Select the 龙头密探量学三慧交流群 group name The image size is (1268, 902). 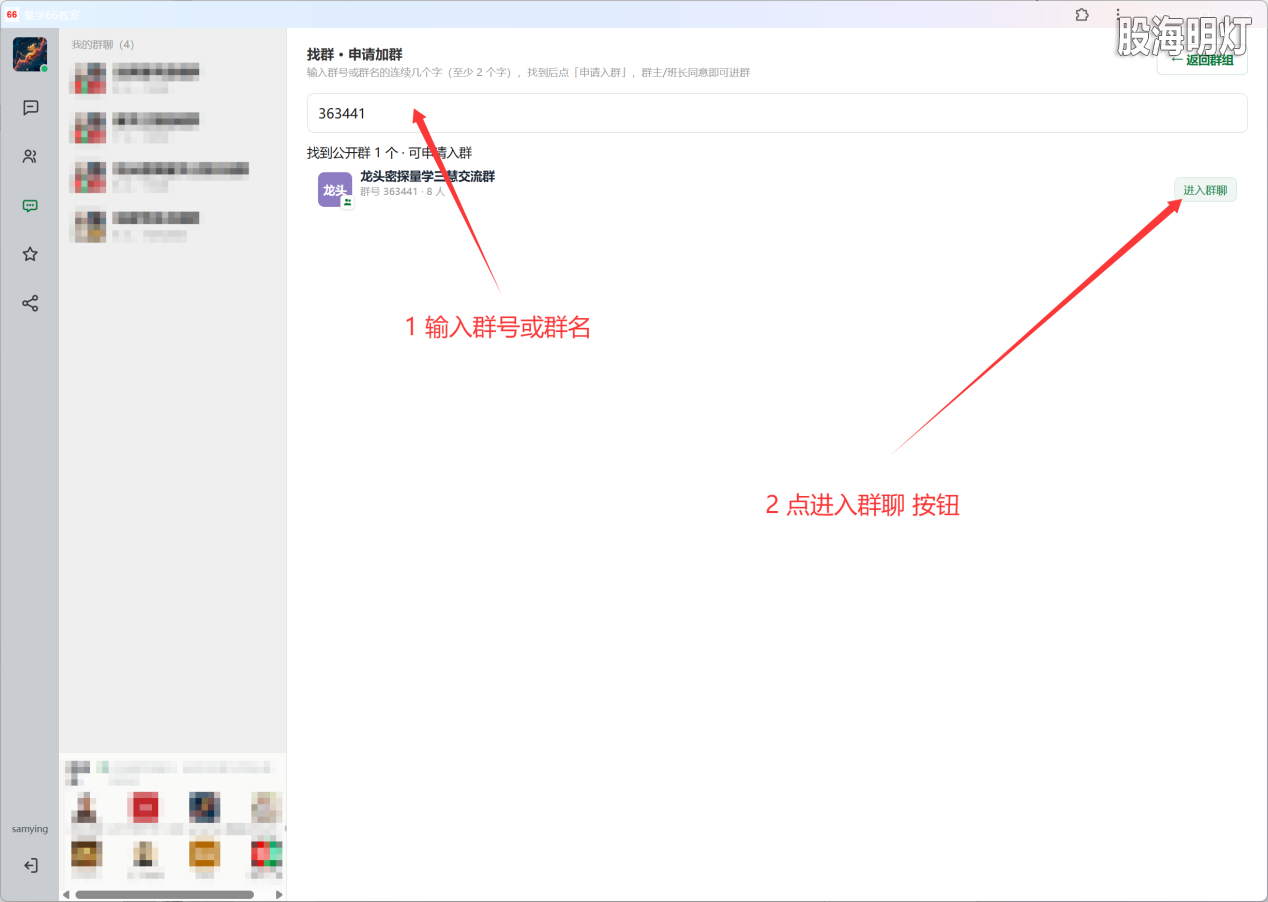(x=427, y=176)
